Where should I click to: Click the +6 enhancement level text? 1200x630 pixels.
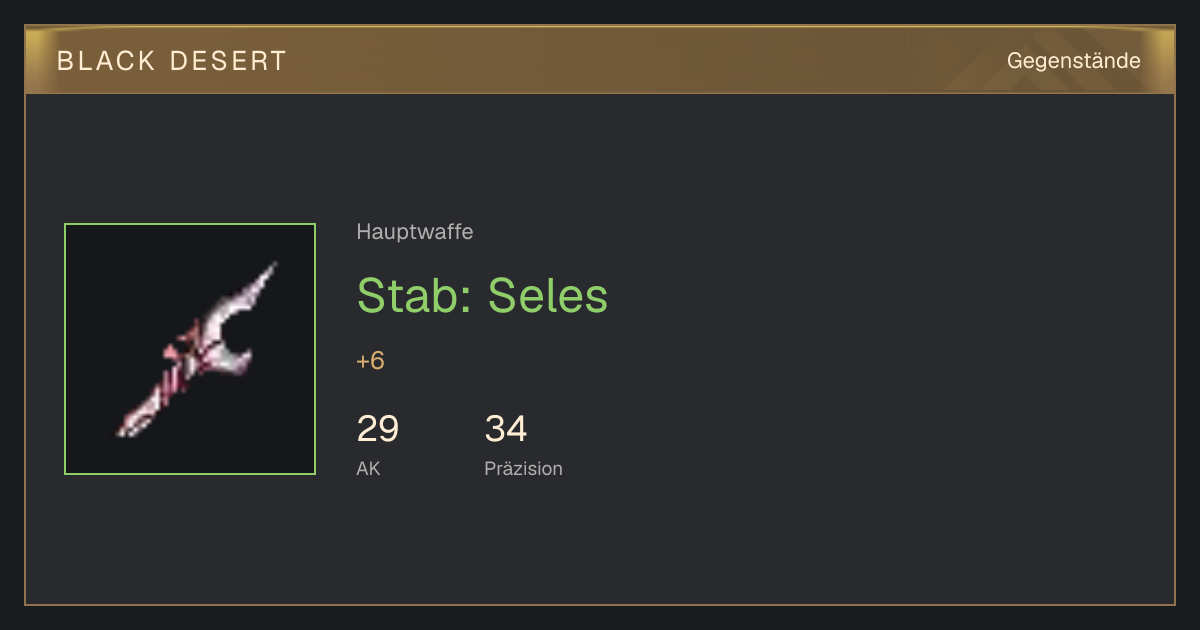[370, 361]
